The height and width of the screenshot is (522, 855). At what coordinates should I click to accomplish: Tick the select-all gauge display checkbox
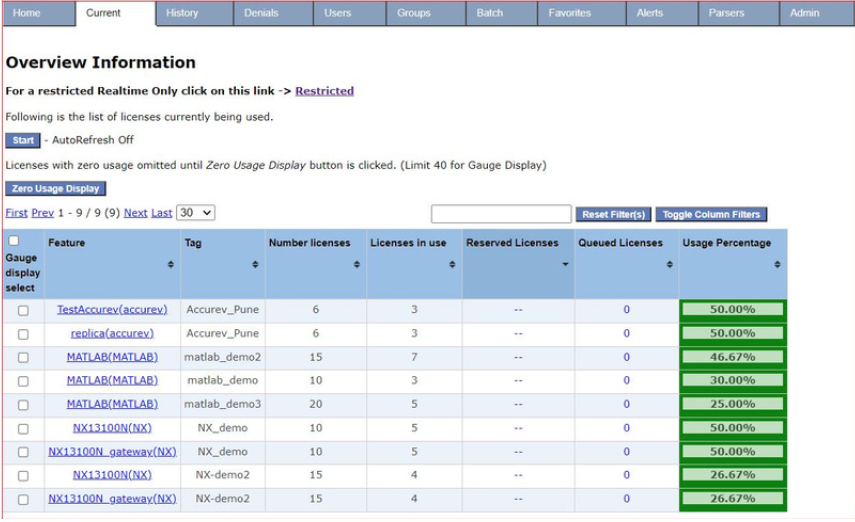tap(13, 241)
